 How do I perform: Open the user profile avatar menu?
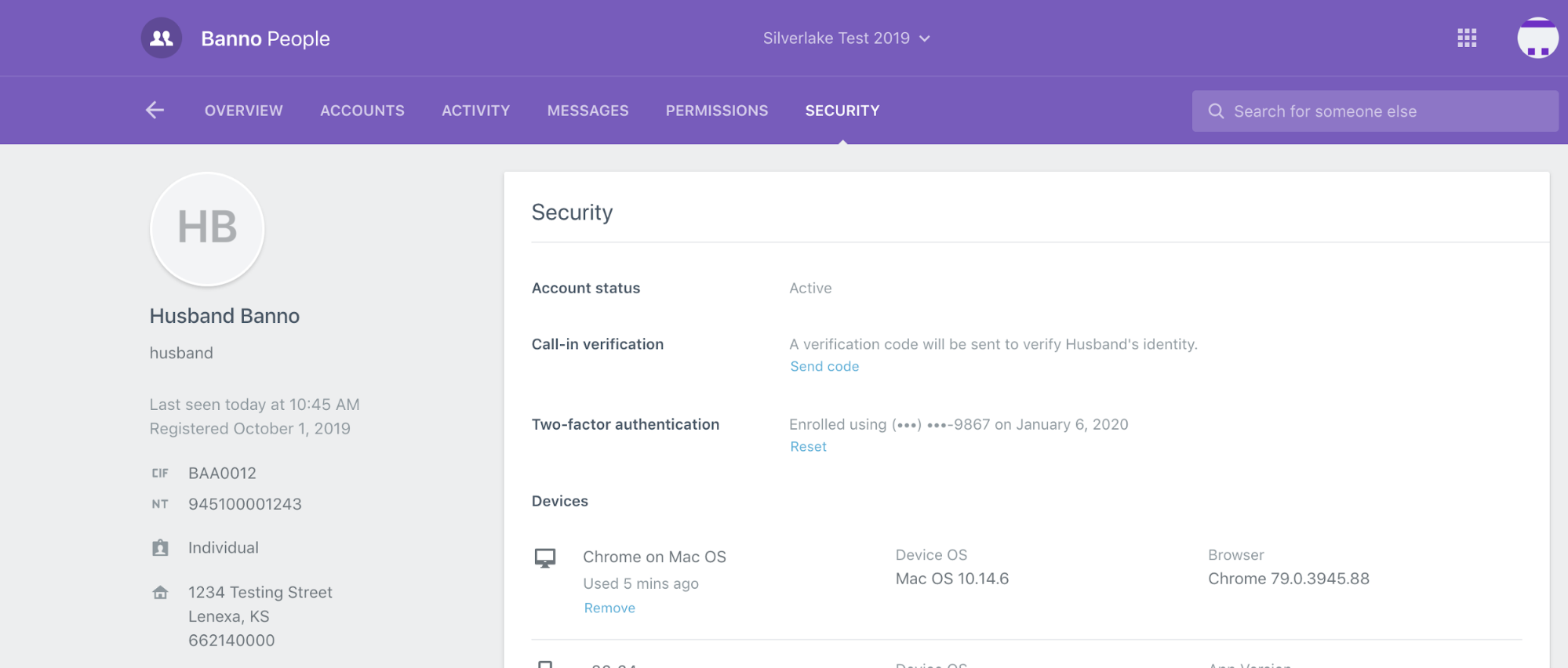pyautogui.click(x=1537, y=38)
